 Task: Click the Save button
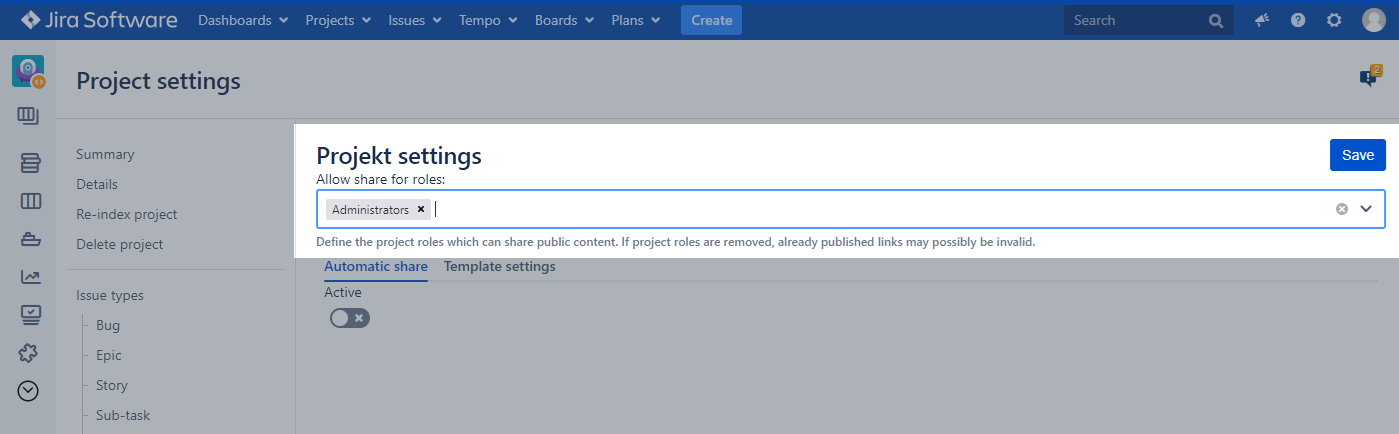(1357, 155)
